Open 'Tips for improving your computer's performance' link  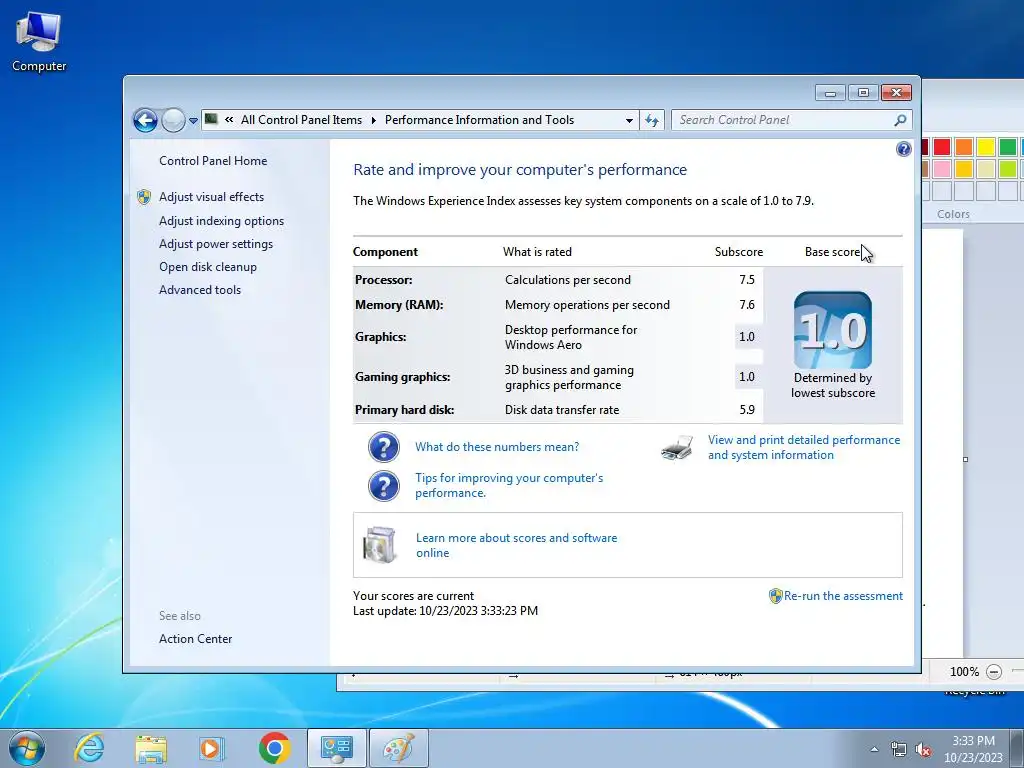click(509, 485)
